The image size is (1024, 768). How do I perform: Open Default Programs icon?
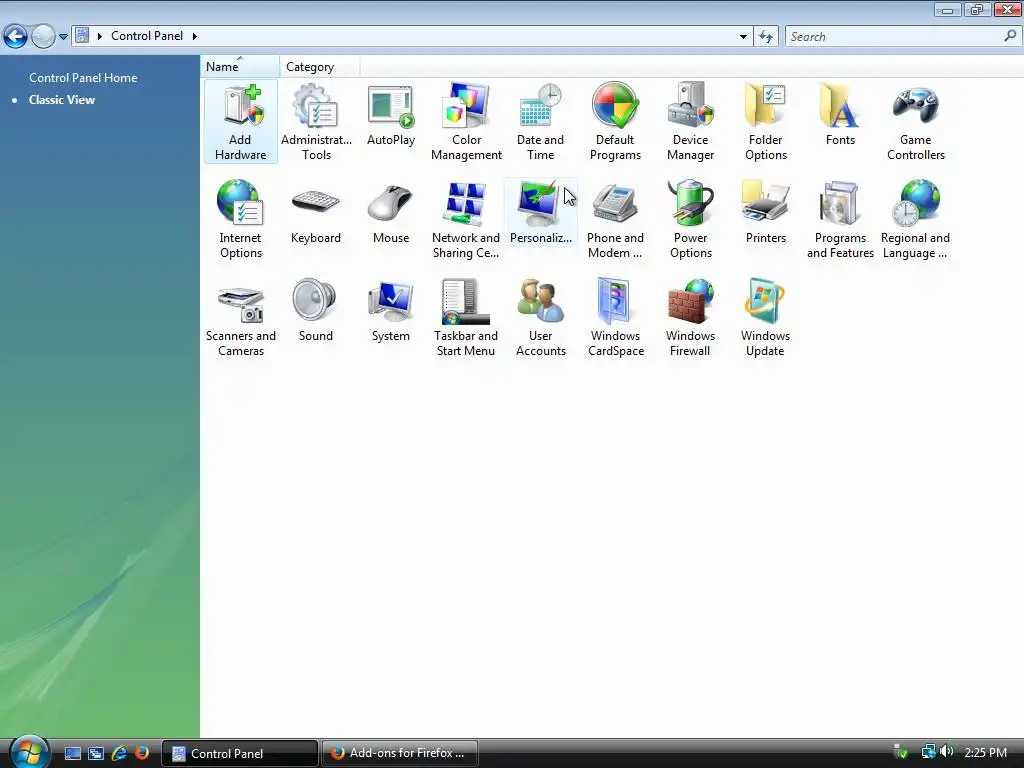point(615,122)
